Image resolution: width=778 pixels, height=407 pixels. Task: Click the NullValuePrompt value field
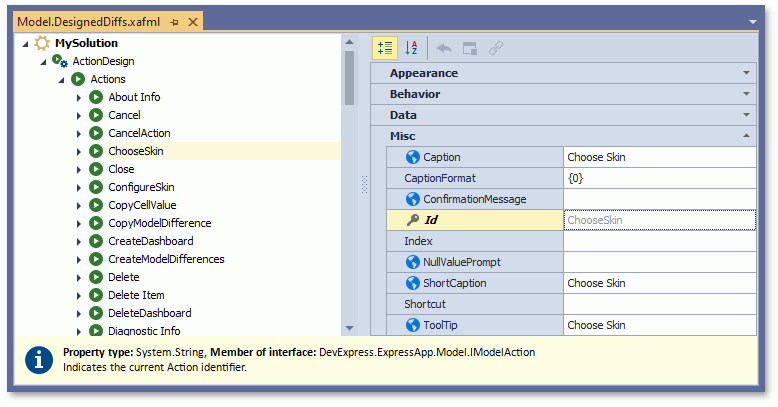click(x=659, y=262)
